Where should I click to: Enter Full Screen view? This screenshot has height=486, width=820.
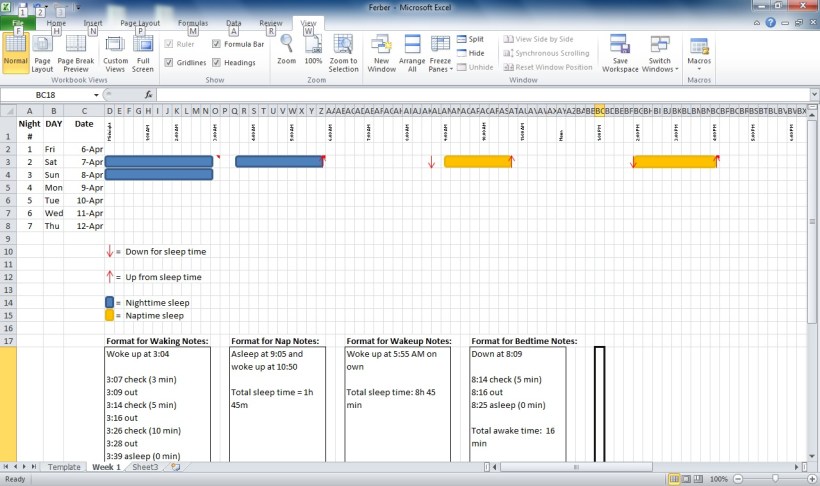coord(143,51)
